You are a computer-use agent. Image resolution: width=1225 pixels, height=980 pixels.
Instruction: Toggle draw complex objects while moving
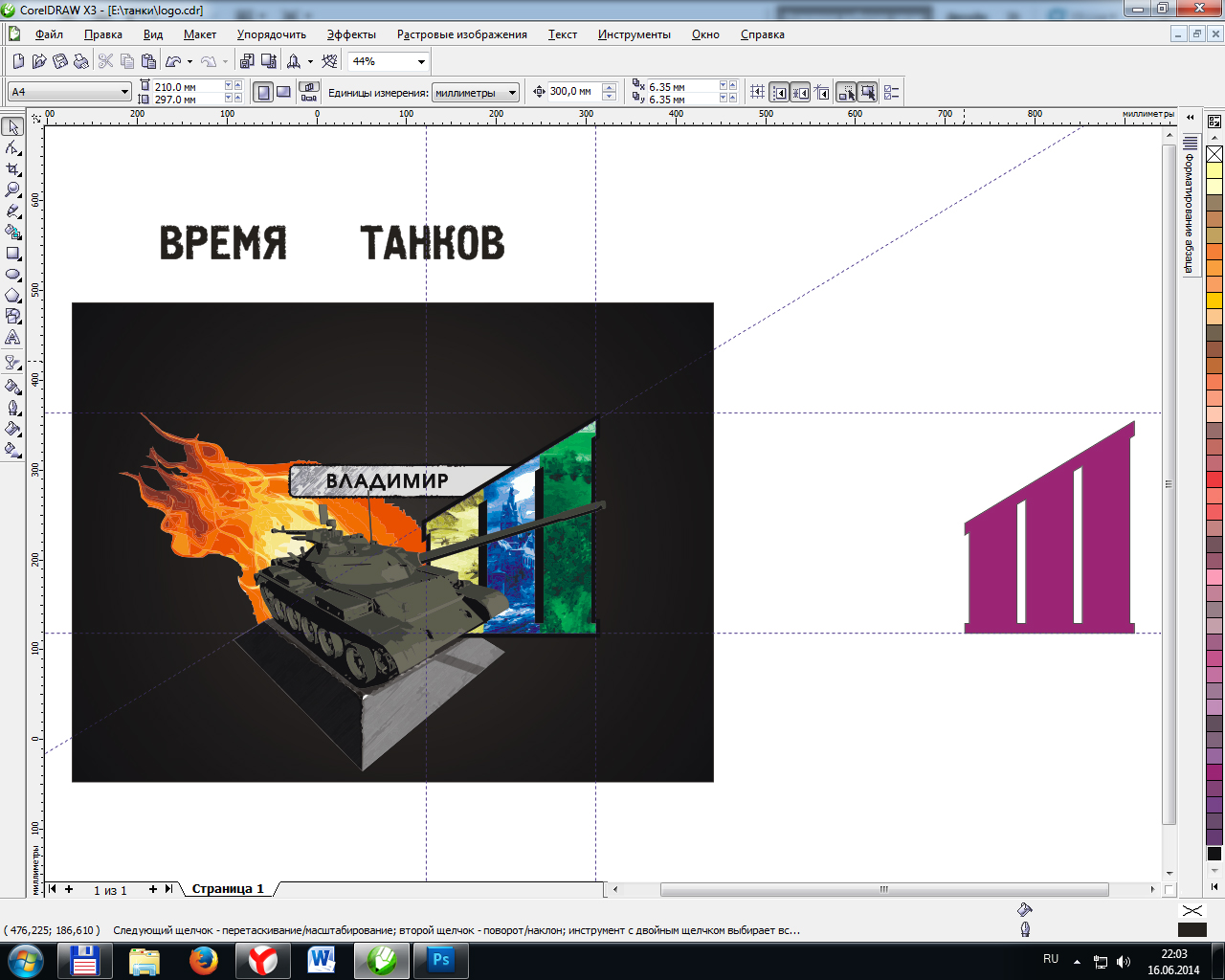(846, 92)
